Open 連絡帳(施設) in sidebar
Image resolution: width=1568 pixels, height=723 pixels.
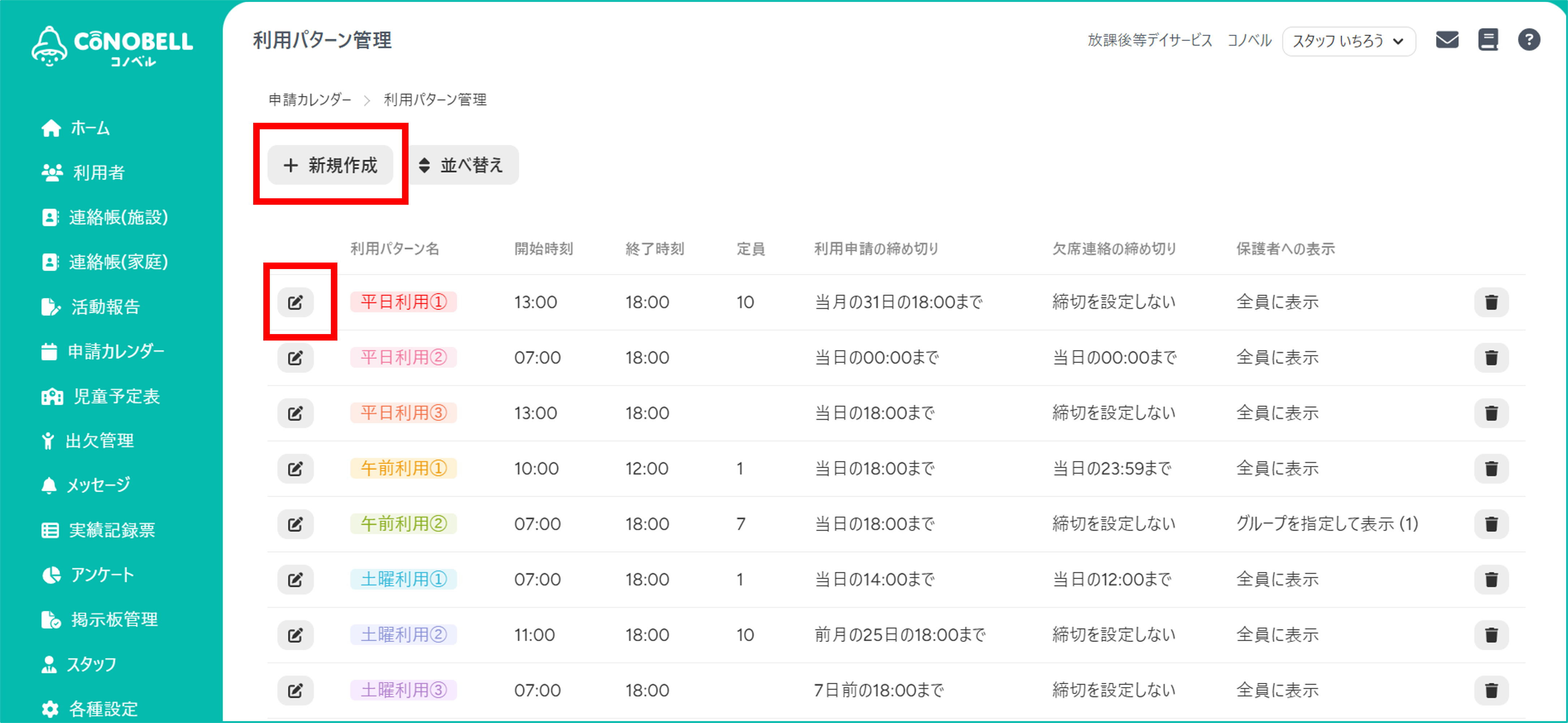coord(105,217)
